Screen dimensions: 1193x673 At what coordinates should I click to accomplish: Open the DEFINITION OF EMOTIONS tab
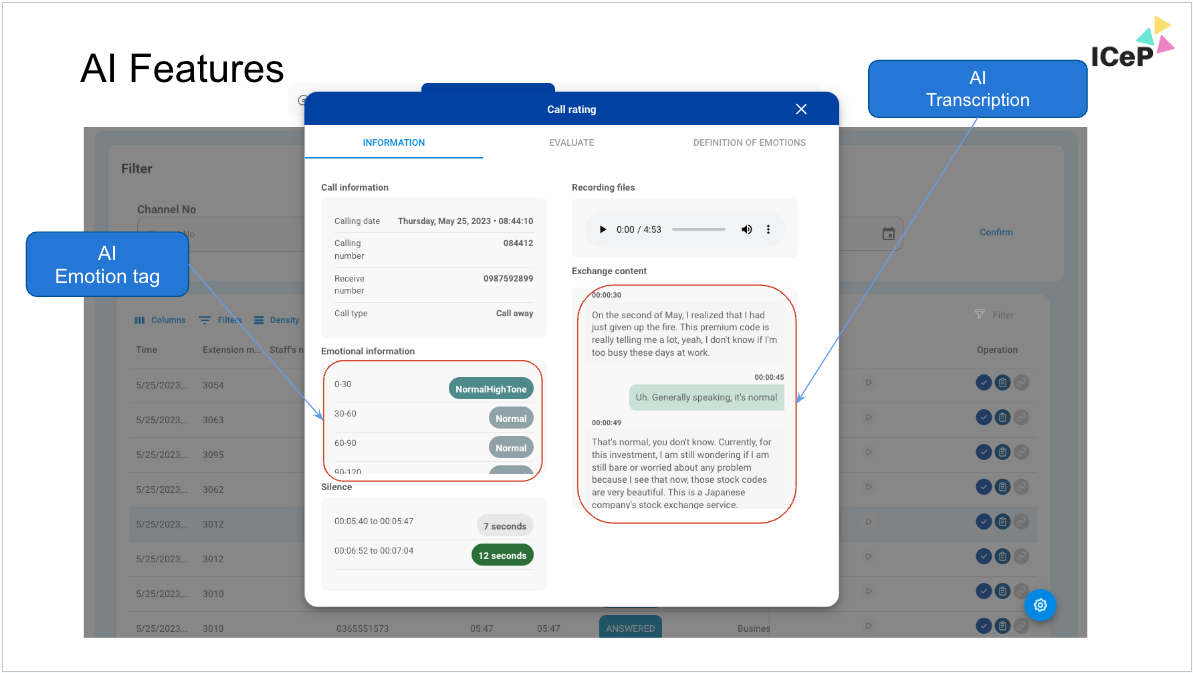(749, 143)
